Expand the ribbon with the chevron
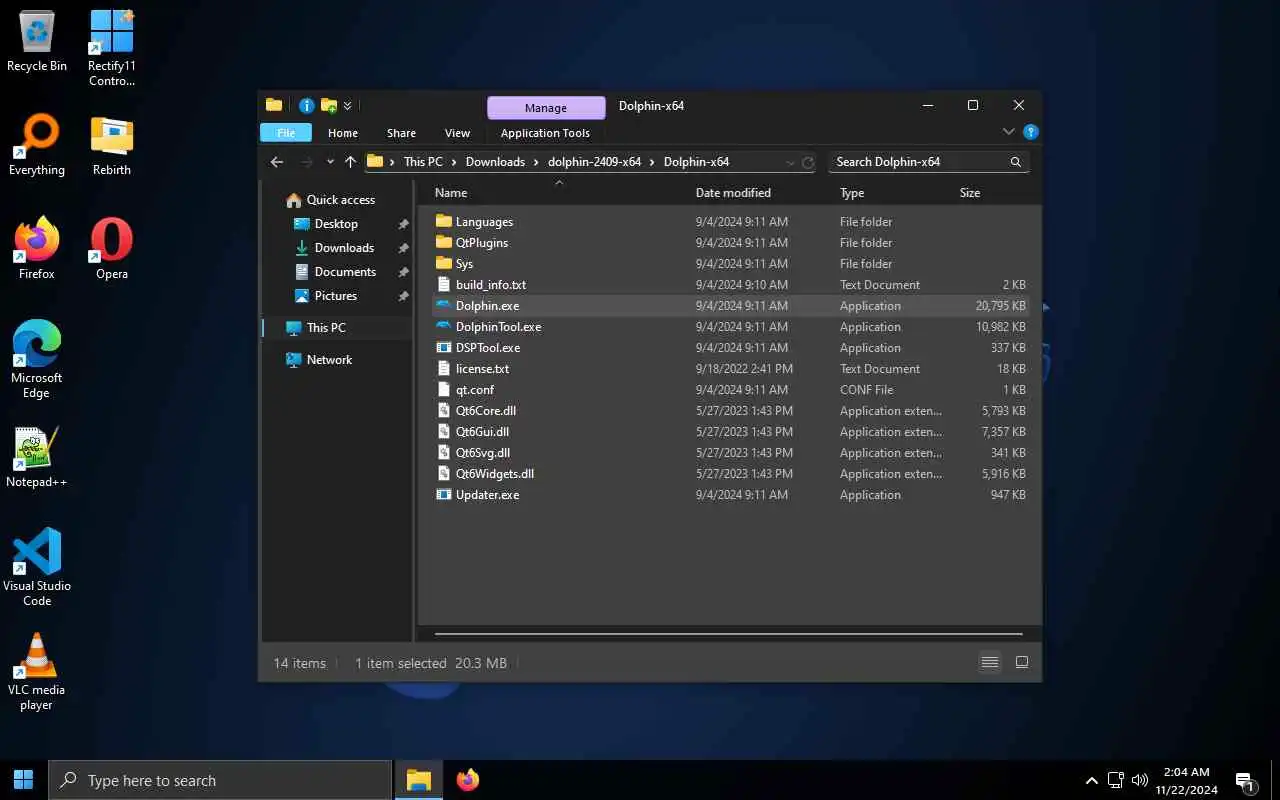The height and width of the screenshot is (800, 1280). pos(1008,132)
